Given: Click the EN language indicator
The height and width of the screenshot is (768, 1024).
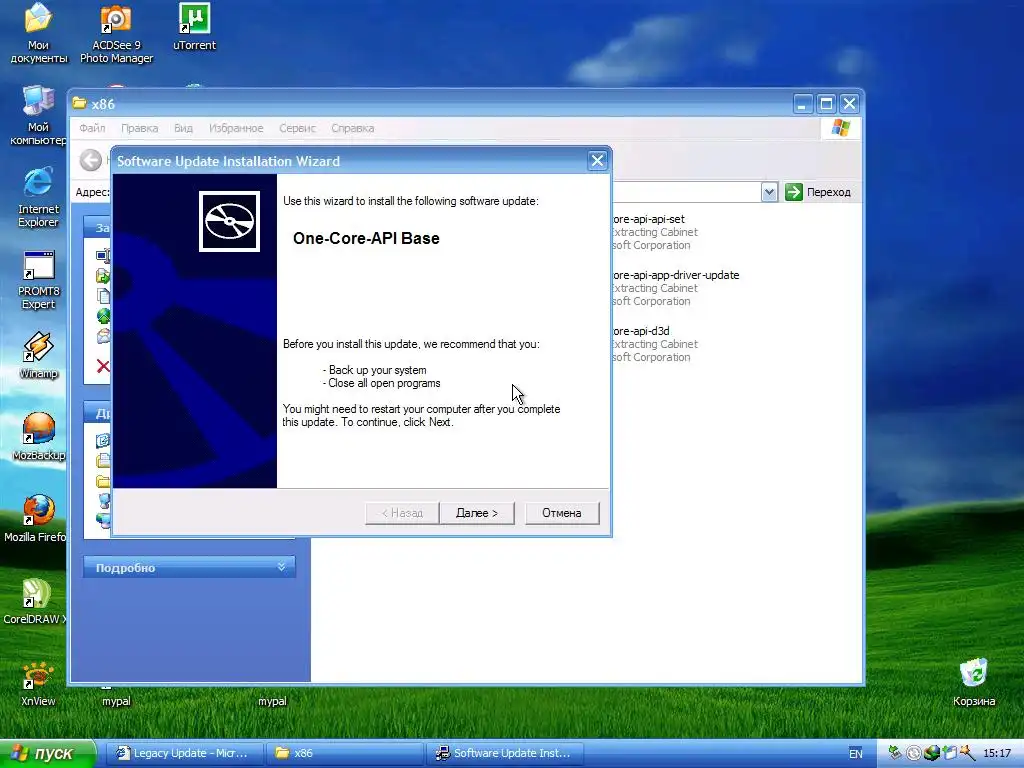Looking at the screenshot, I should click(856, 754).
